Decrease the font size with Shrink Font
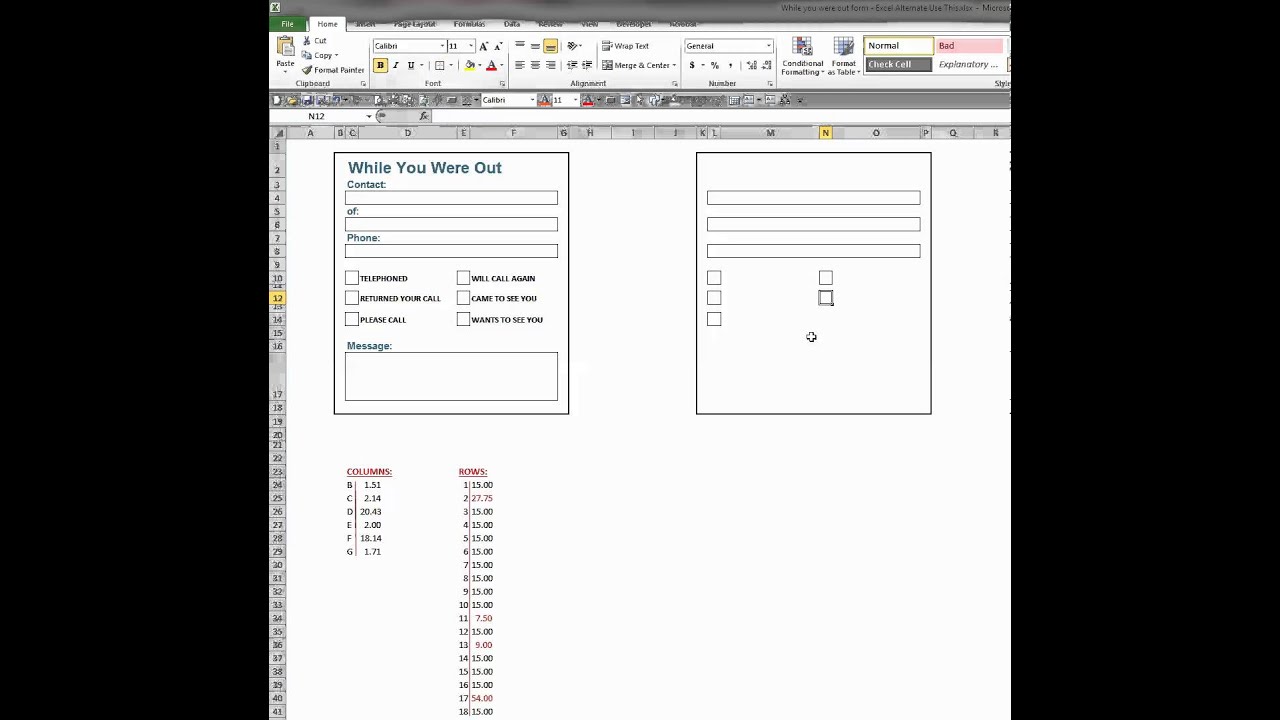The height and width of the screenshot is (720, 1280). tap(498, 46)
